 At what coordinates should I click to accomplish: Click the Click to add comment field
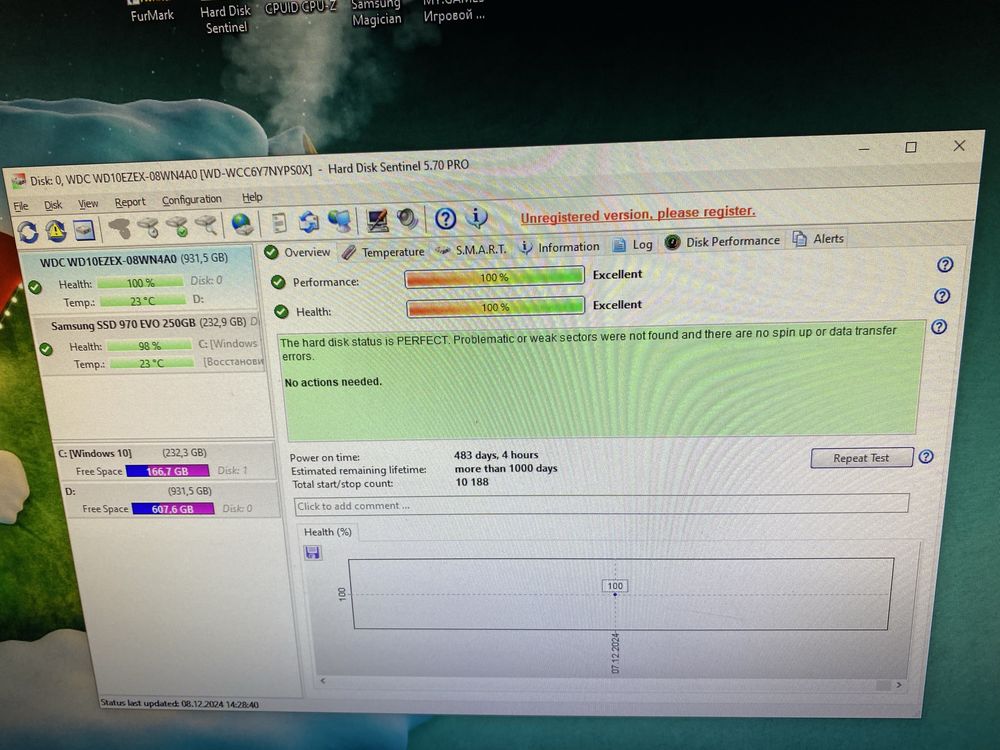[x=601, y=504]
